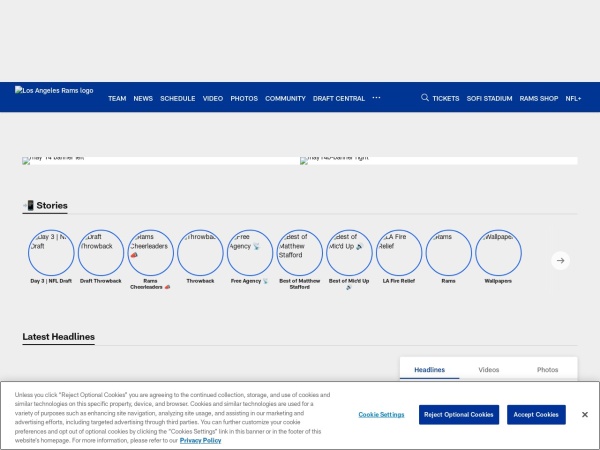The image size is (600, 450).
Task: Open Cookie Settings
Action: click(x=381, y=415)
